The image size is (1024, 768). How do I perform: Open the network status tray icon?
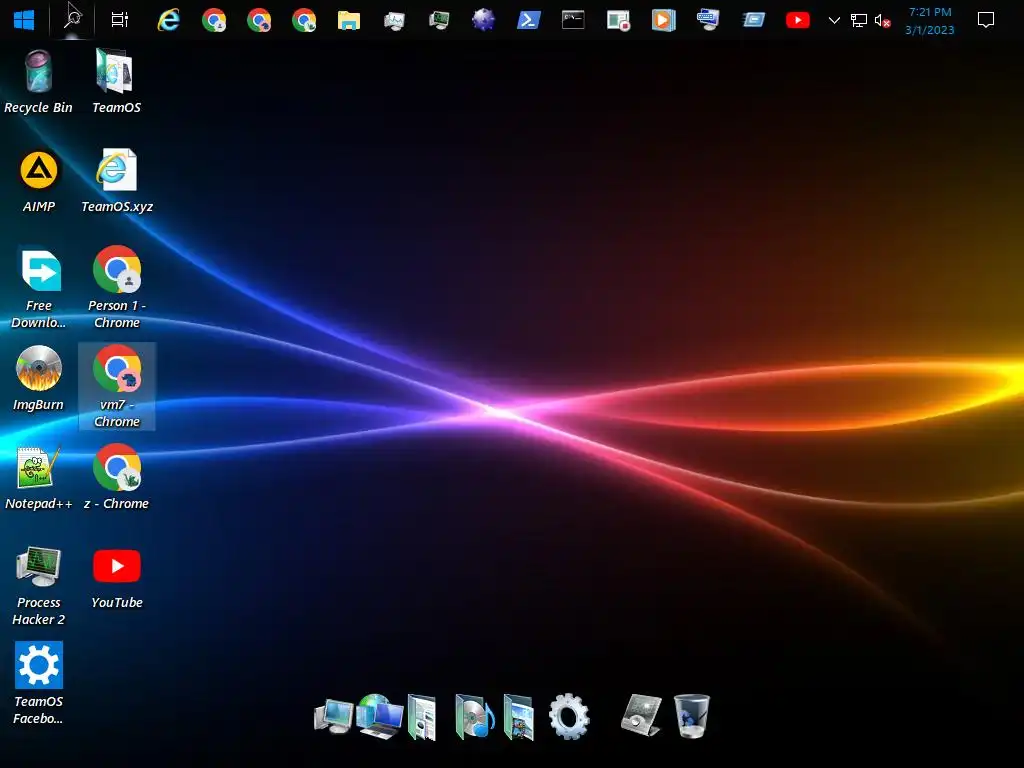(859, 21)
